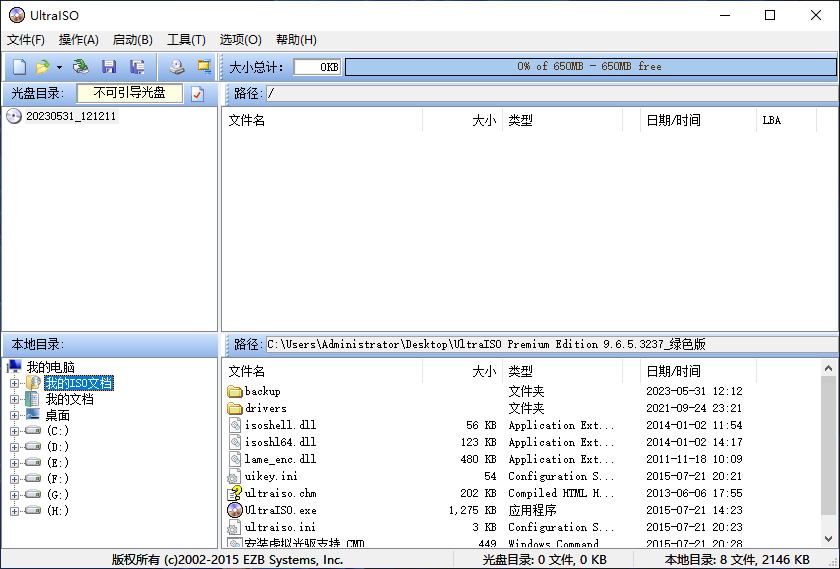This screenshot has height=569, width=840.
Task: Expand the (F:) drive node
Action: point(14,479)
